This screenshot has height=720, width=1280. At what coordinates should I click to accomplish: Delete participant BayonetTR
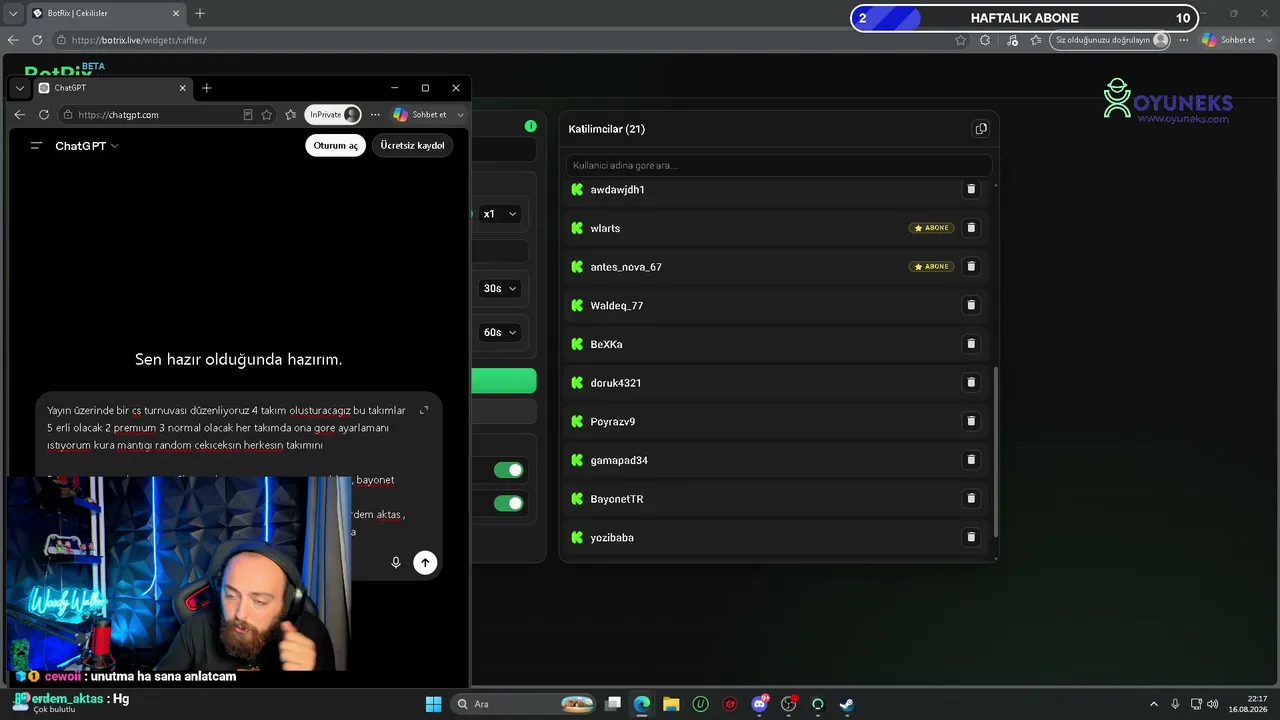click(971, 498)
